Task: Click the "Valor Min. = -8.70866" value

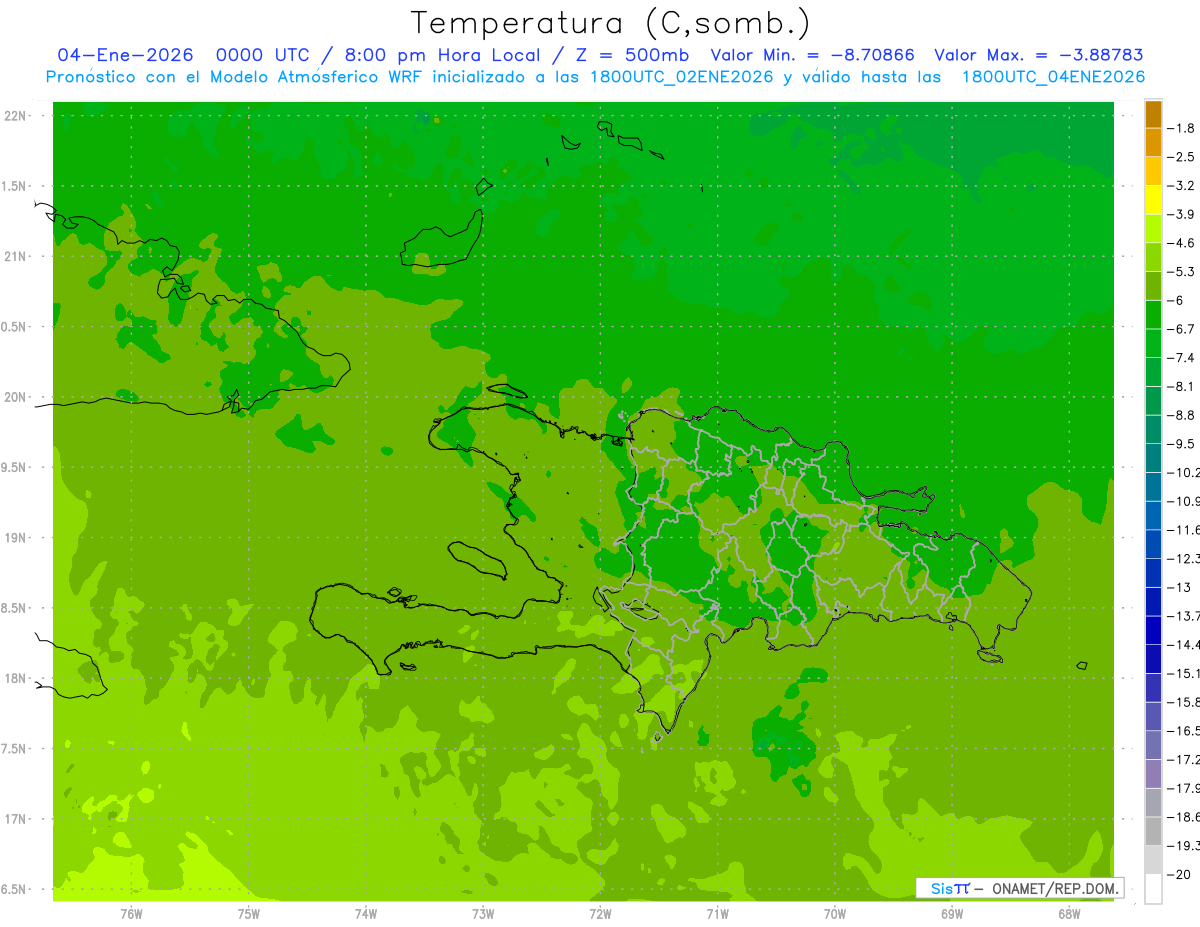Action: [812, 55]
